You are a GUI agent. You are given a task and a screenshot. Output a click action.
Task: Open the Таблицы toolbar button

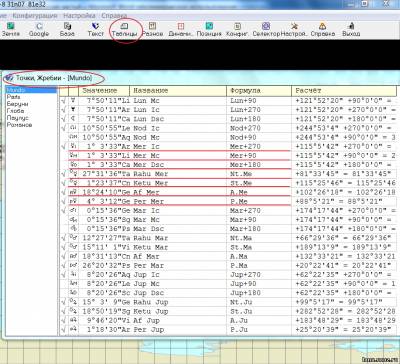124,29
